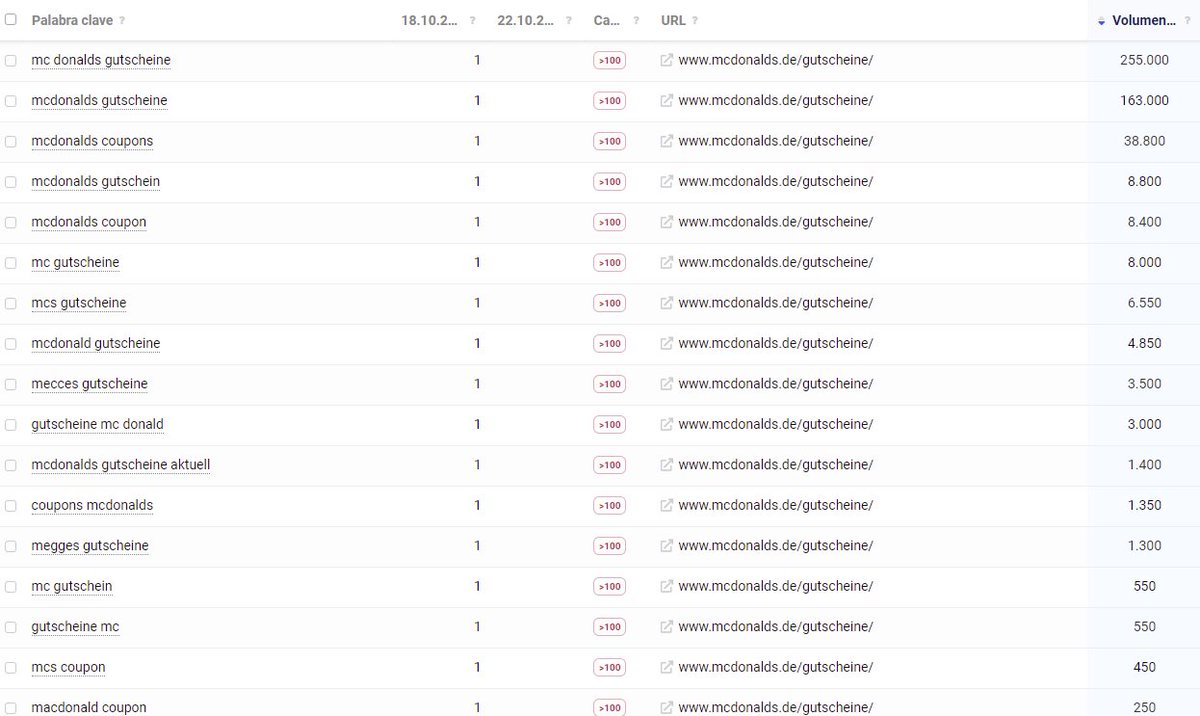The image size is (1200, 716).
Task: Check the box for 'mc donalds gutscheine'
Action: click(x=10, y=60)
